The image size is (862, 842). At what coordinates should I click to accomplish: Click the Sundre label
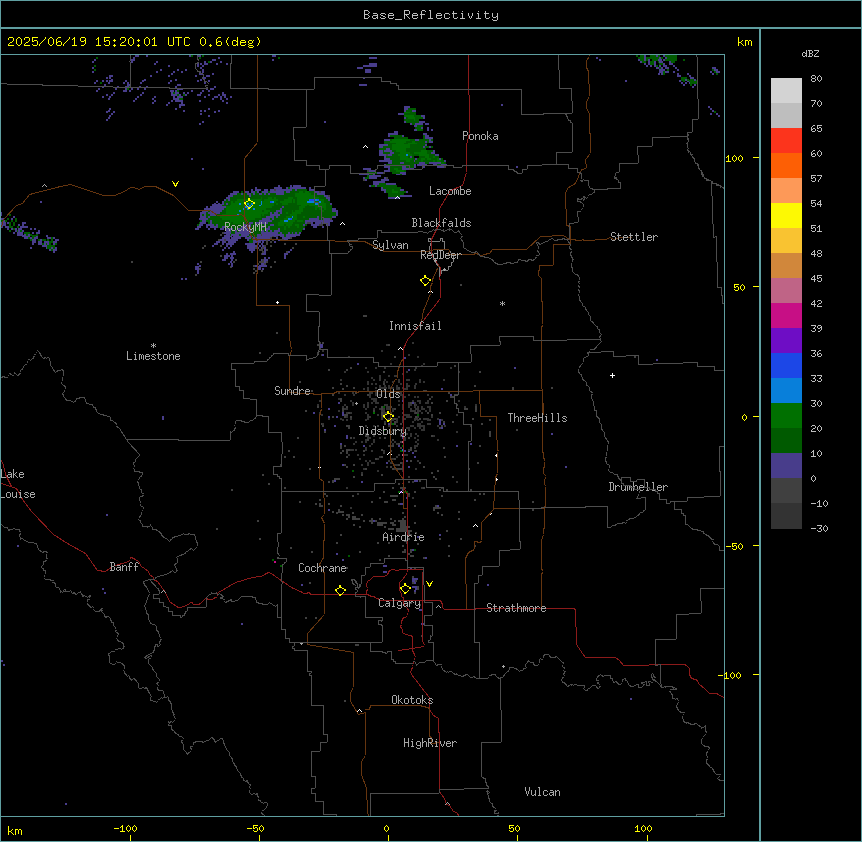pyautogui.click(x=292, y=391)
